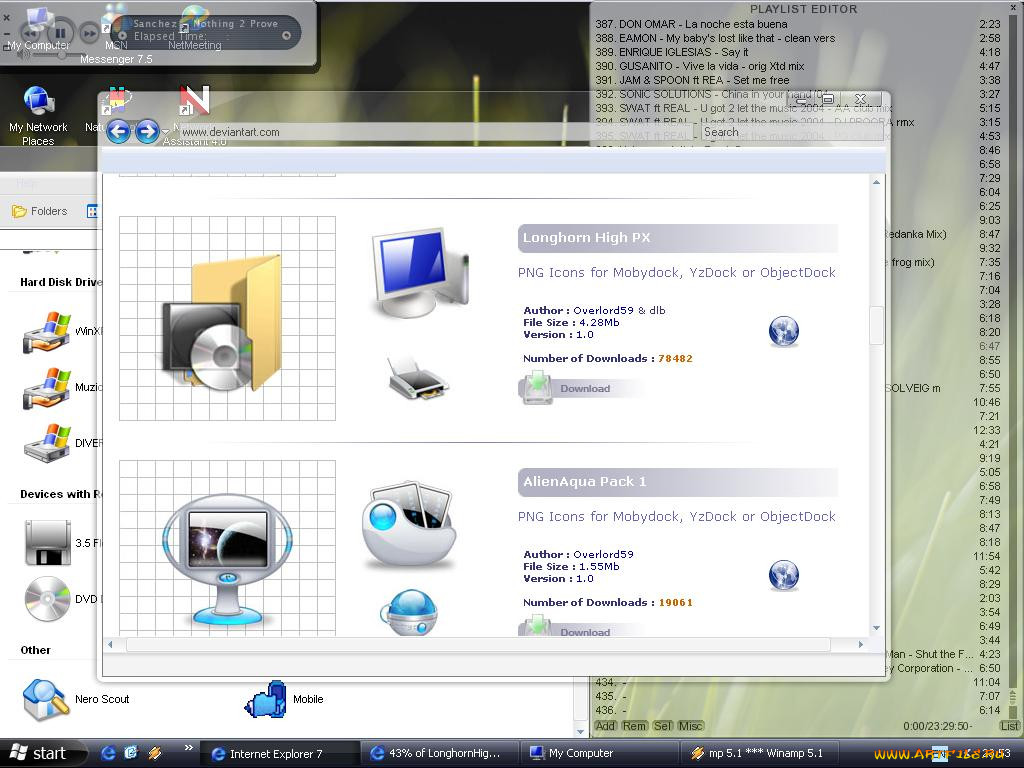Click the AlienAqua monitor preview thumbnail
1024x768 pixels.
point(227,548)
